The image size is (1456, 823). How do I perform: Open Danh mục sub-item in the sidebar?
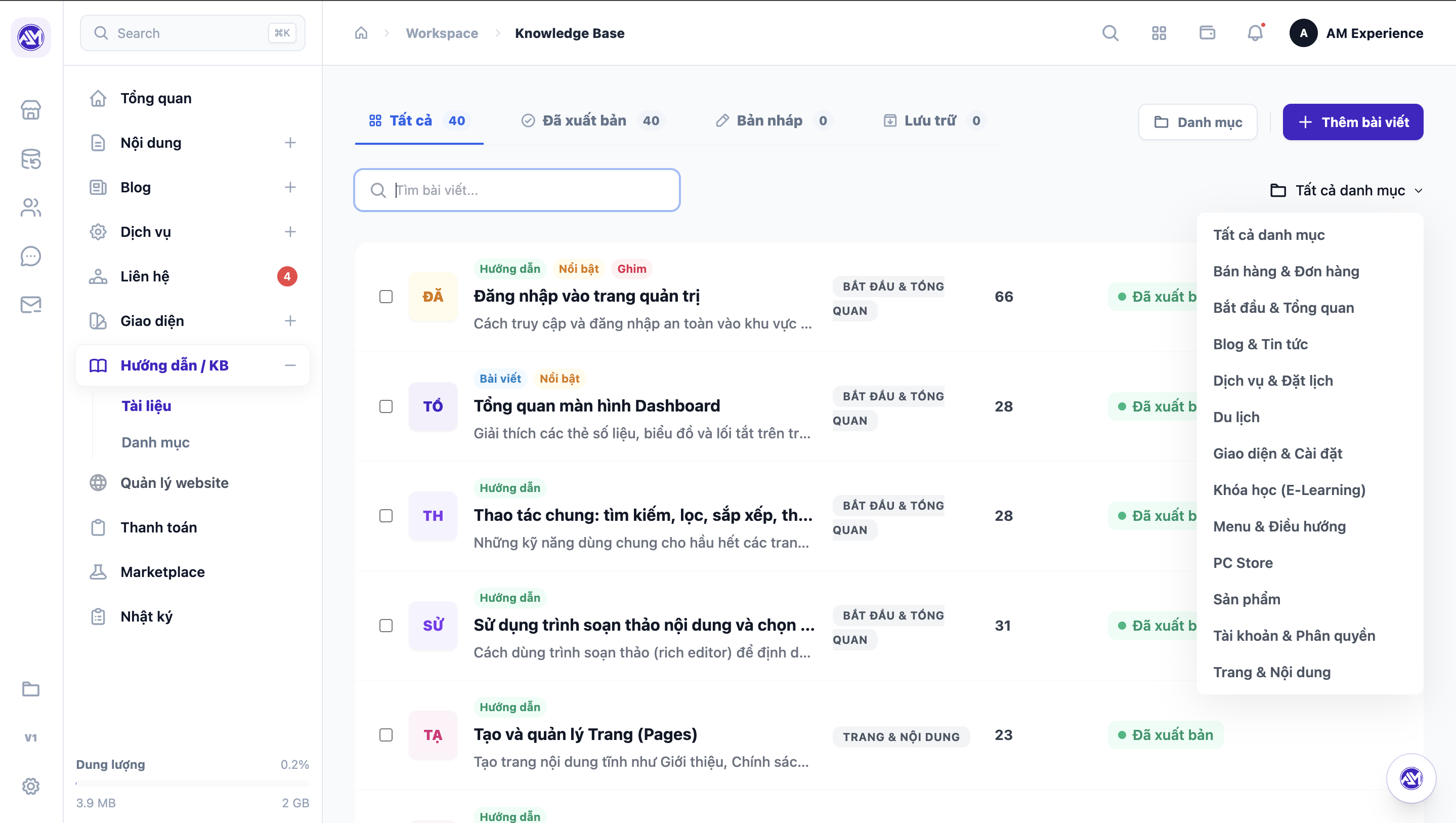155,442
